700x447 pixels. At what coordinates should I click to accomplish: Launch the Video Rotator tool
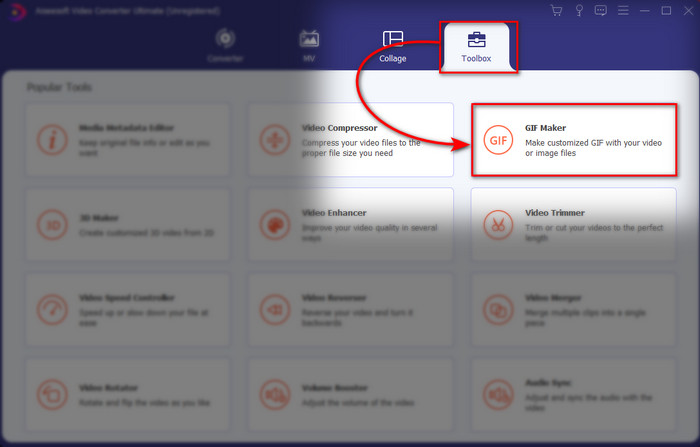click(128, 394)
